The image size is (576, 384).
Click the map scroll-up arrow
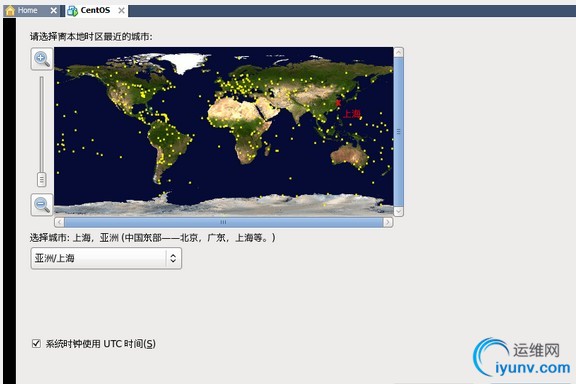click(399, 52)
